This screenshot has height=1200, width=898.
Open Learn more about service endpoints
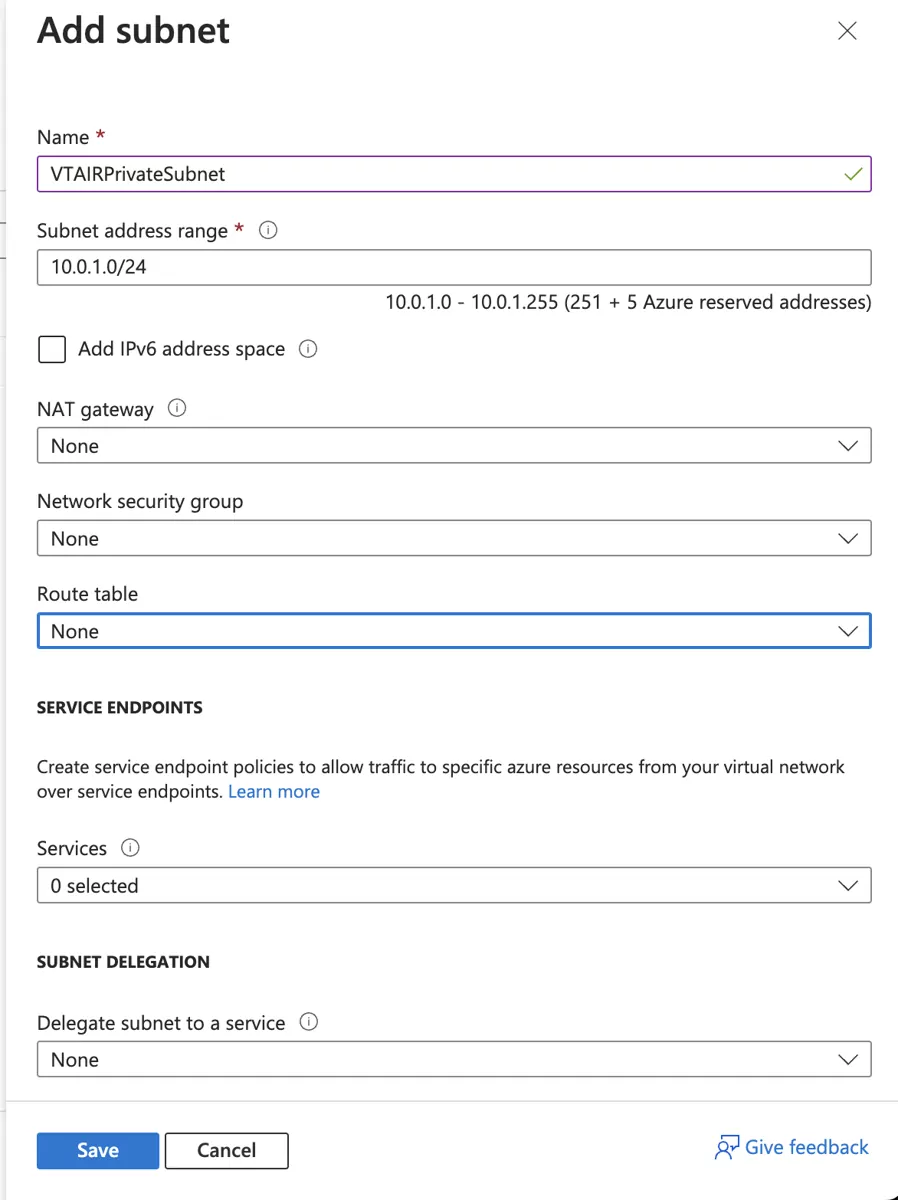(x=274, y=791)
